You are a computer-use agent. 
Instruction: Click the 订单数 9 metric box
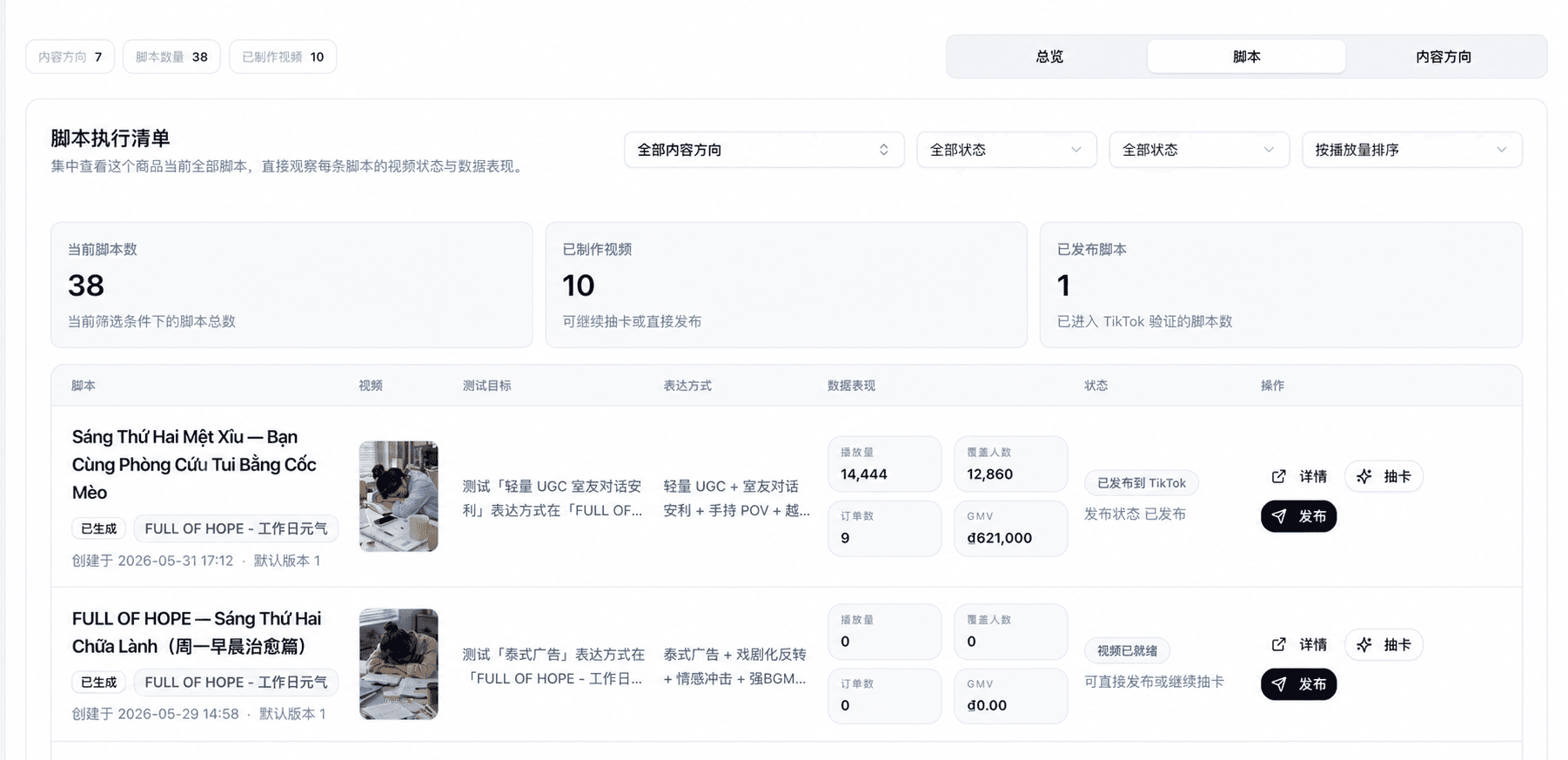pyautogui.click(x=884, y=528)
